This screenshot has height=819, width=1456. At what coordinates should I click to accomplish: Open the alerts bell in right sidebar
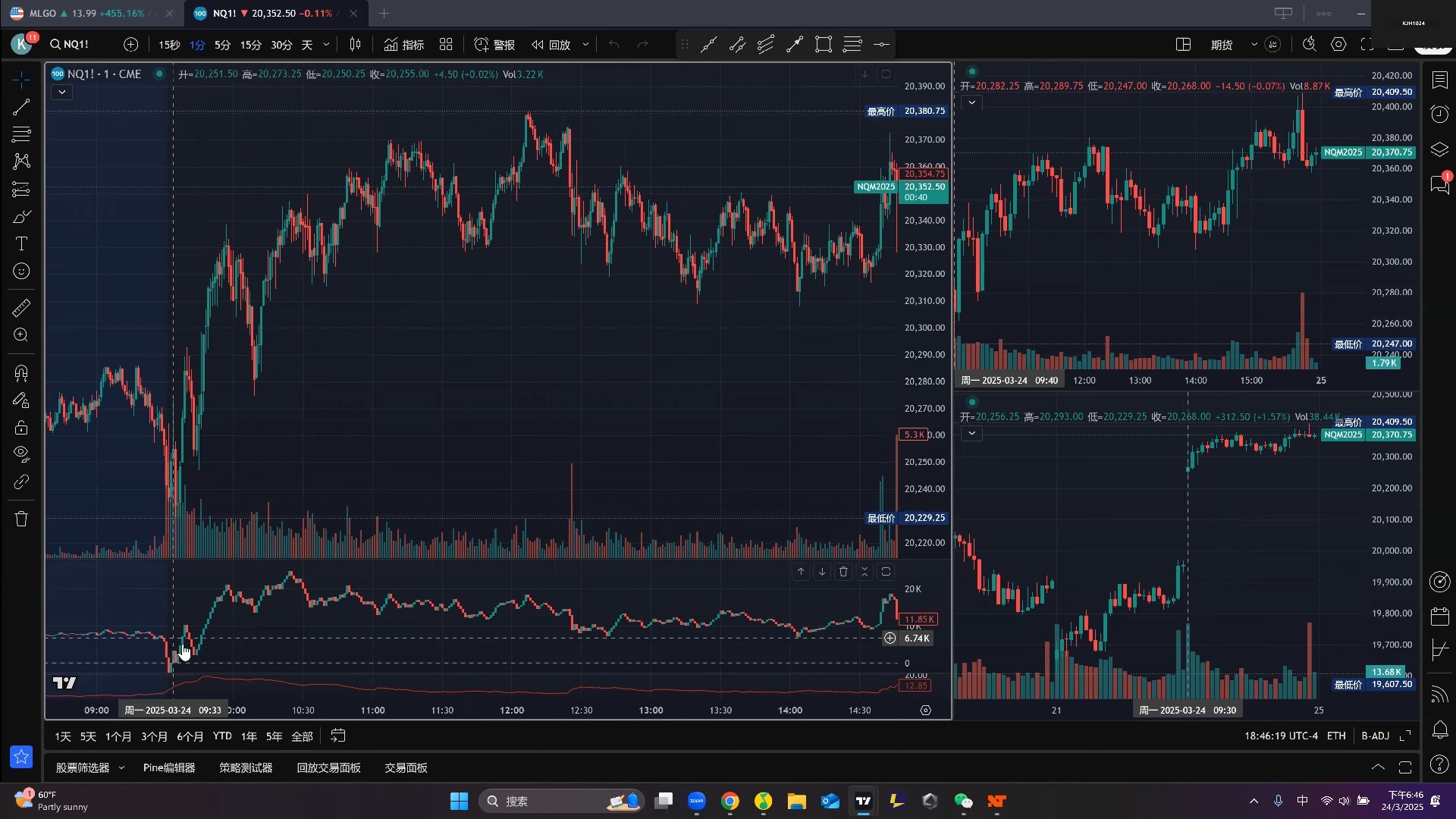click(1440, 730)
